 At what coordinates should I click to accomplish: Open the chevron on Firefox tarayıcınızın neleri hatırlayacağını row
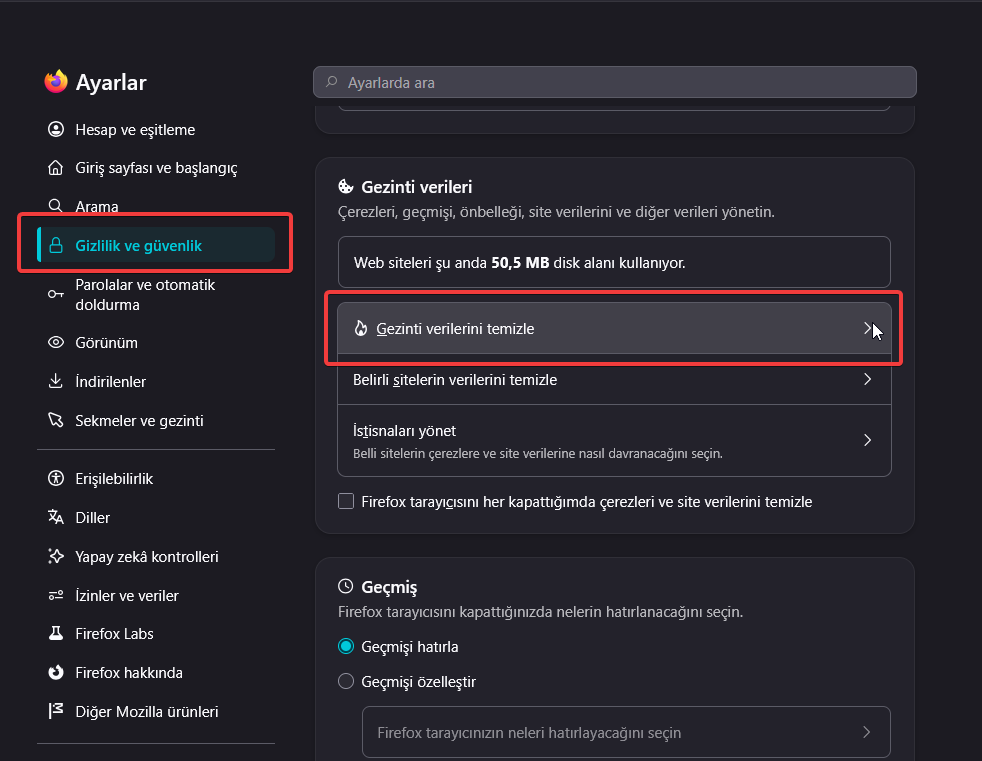pyautogui.click(x=867, y=732)
